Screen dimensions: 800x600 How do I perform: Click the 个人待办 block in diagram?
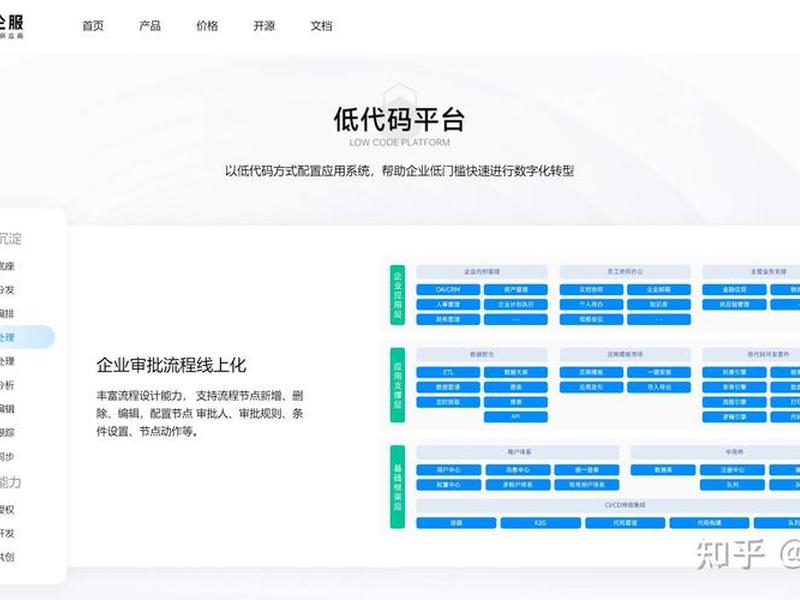(591, 305)
